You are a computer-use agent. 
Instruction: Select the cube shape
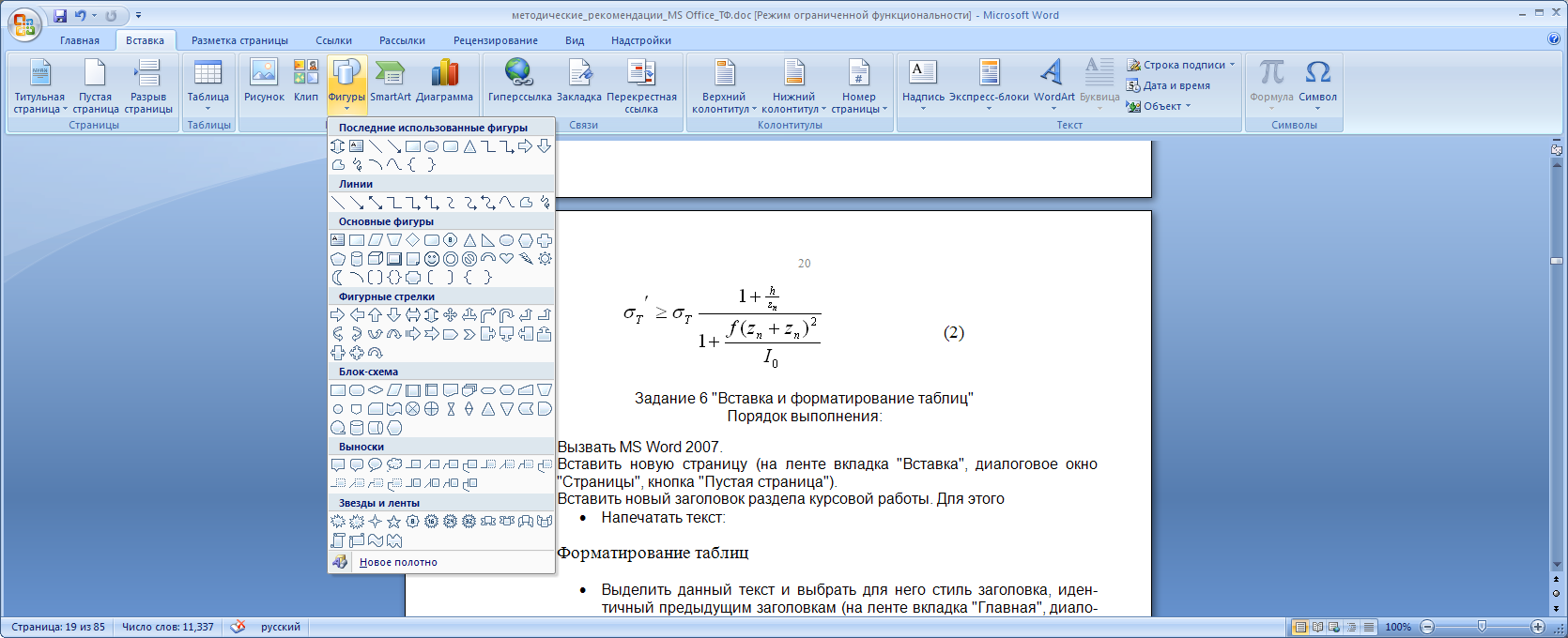tap(376, 259)
